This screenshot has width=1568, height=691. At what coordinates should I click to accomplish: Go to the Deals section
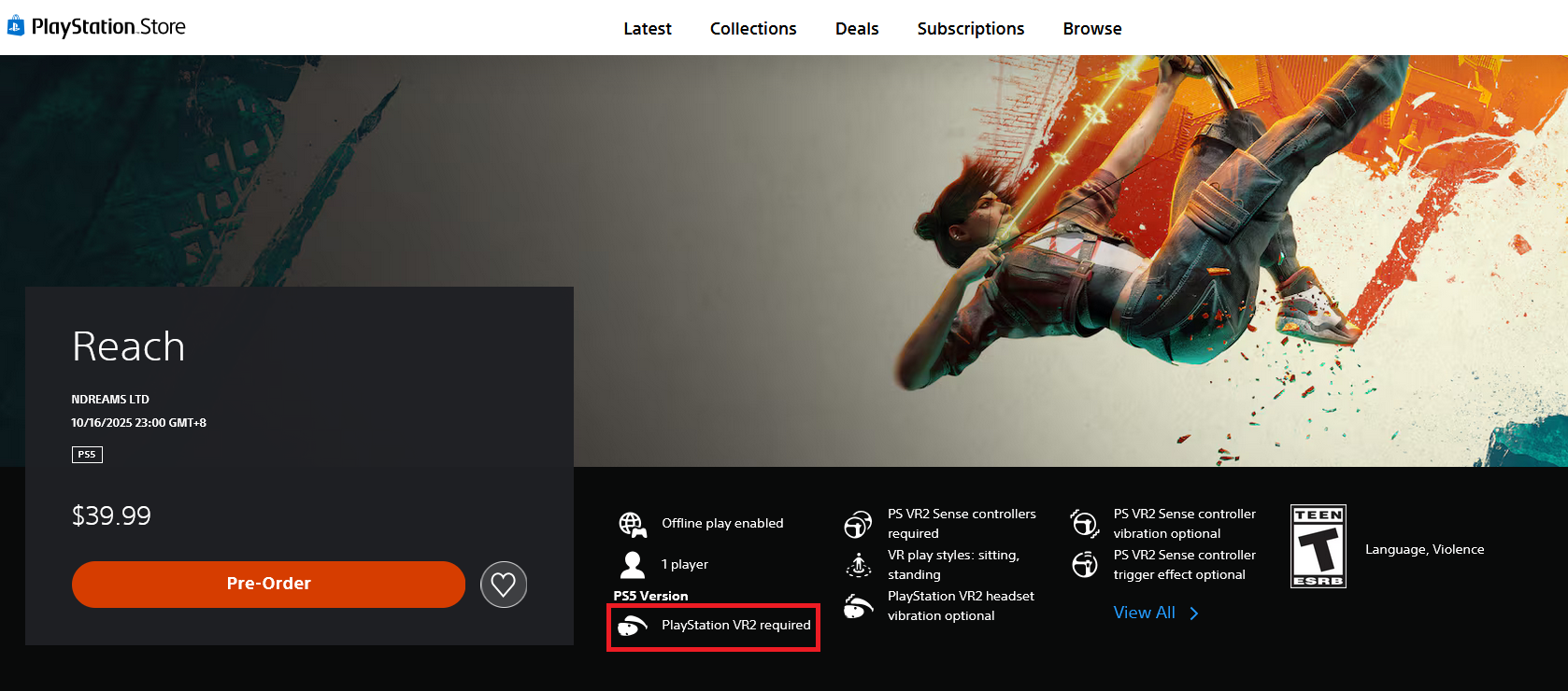coord(857,29)
